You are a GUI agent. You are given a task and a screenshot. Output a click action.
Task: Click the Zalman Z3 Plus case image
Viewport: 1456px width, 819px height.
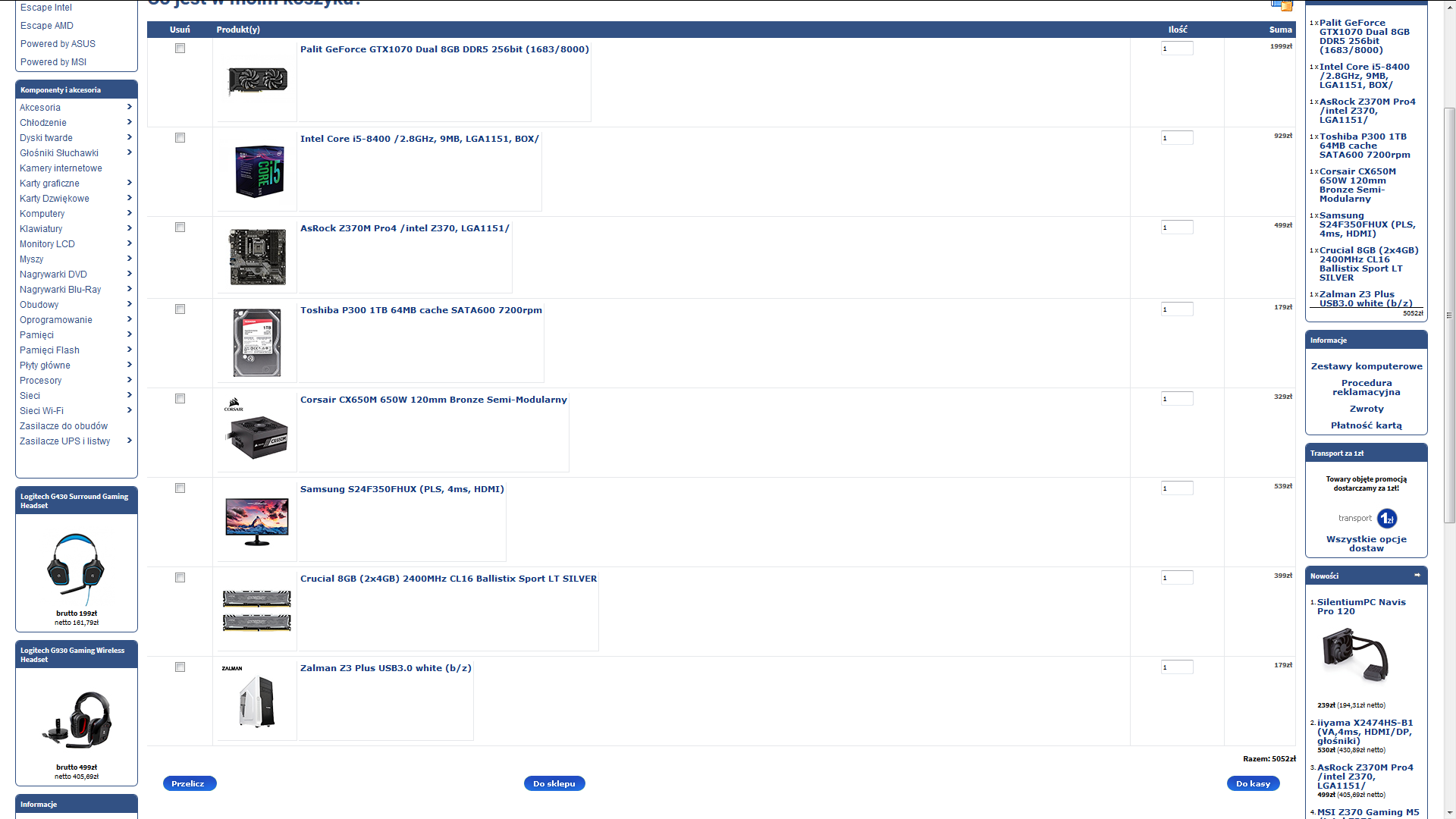point(256,697)
